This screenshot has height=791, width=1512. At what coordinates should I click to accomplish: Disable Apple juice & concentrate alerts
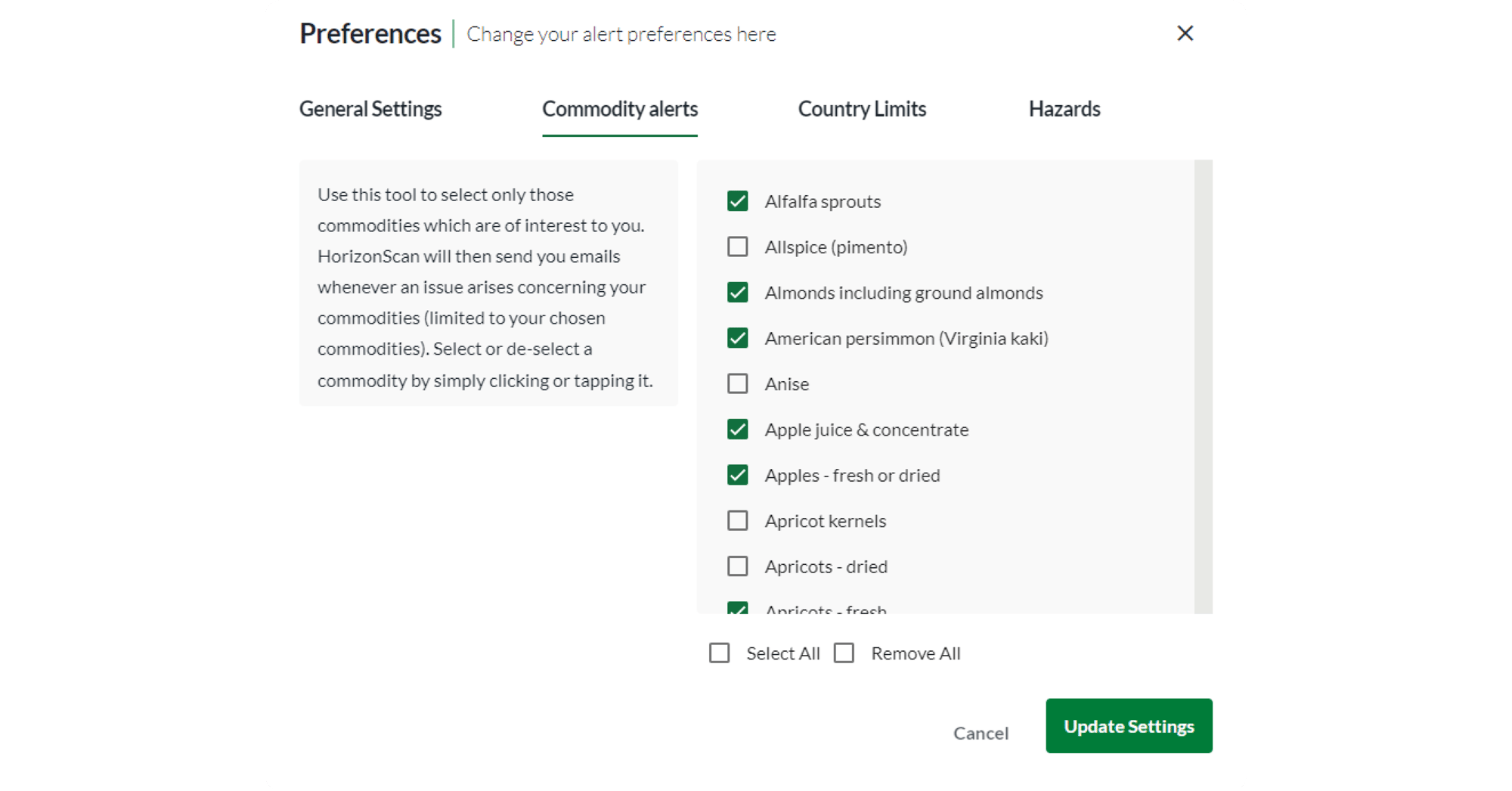pos(737,430)
